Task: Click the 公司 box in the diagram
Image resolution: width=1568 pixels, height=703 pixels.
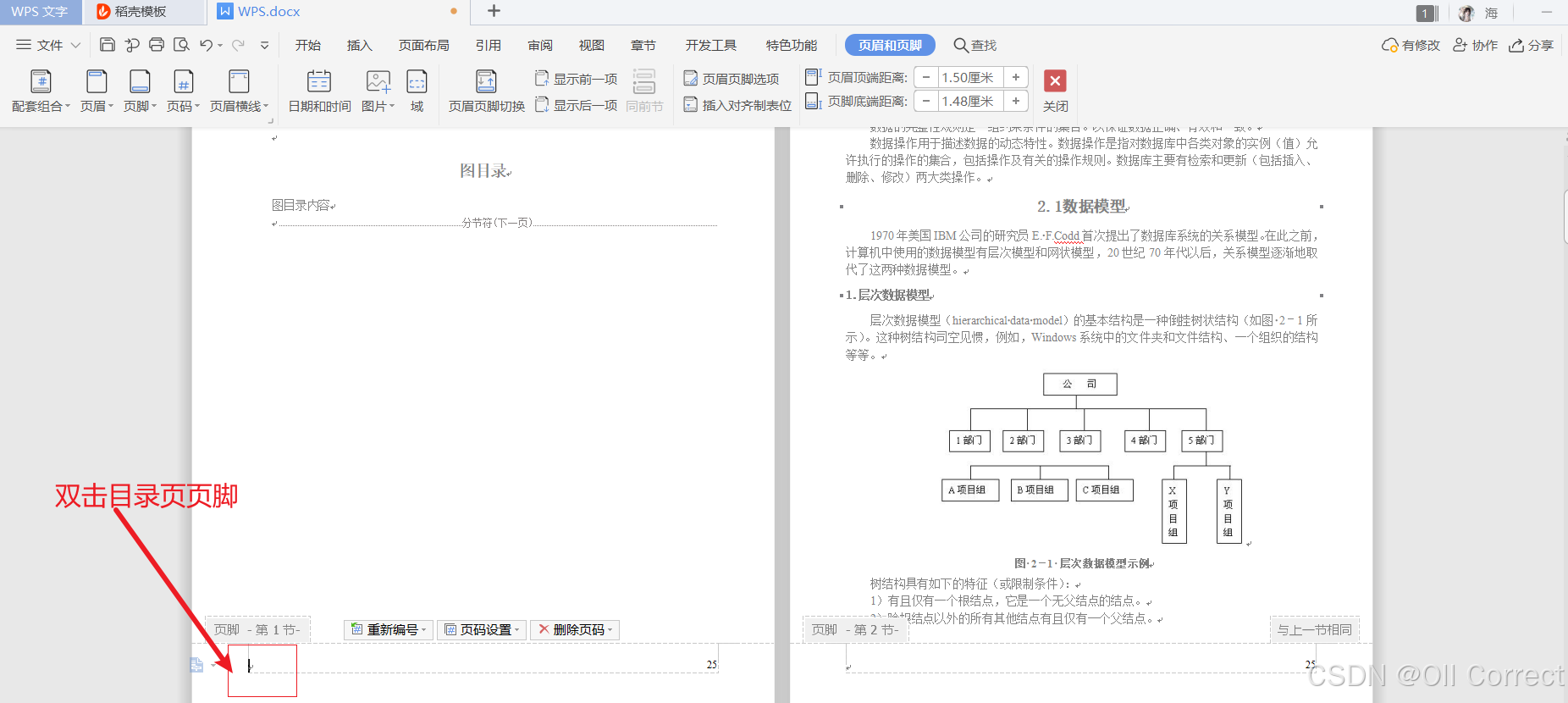Action: [1080, 385]
